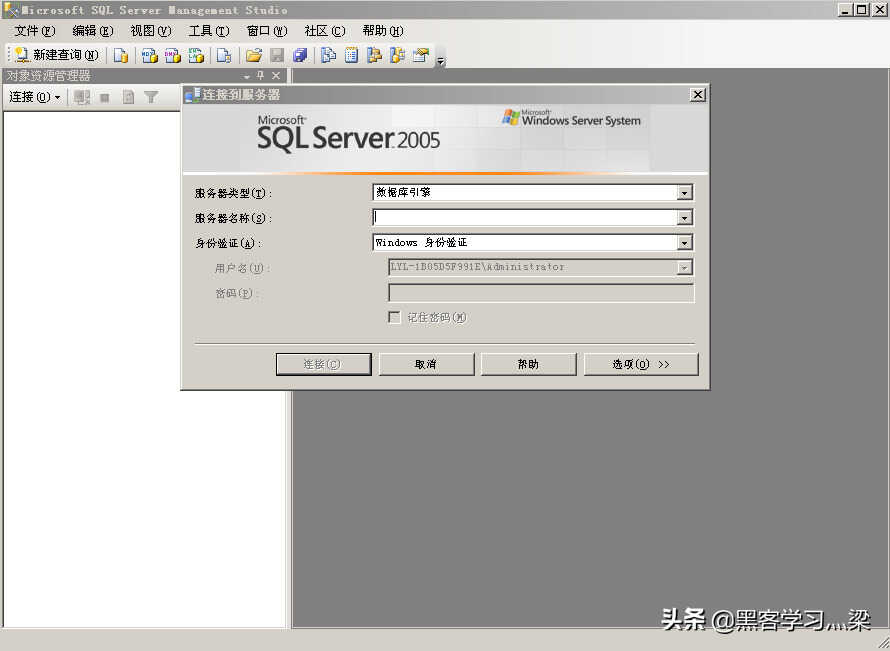Click the Refresh icon in Object Explorer toolbar
The width and height of the screenshot is (890, 651).
(x=128, y=98)
